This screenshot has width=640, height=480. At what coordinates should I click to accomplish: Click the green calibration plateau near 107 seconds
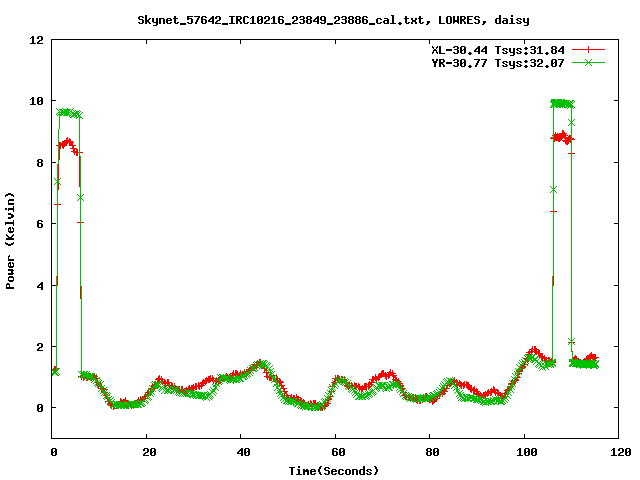[x=562, y=103]
